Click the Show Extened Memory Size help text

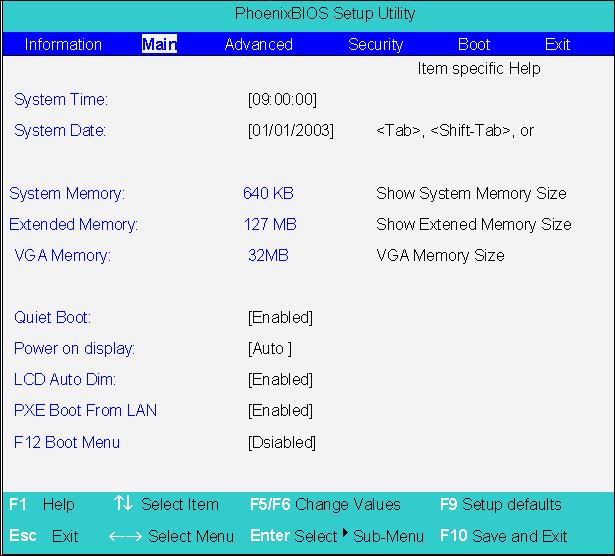pos(474,224)
